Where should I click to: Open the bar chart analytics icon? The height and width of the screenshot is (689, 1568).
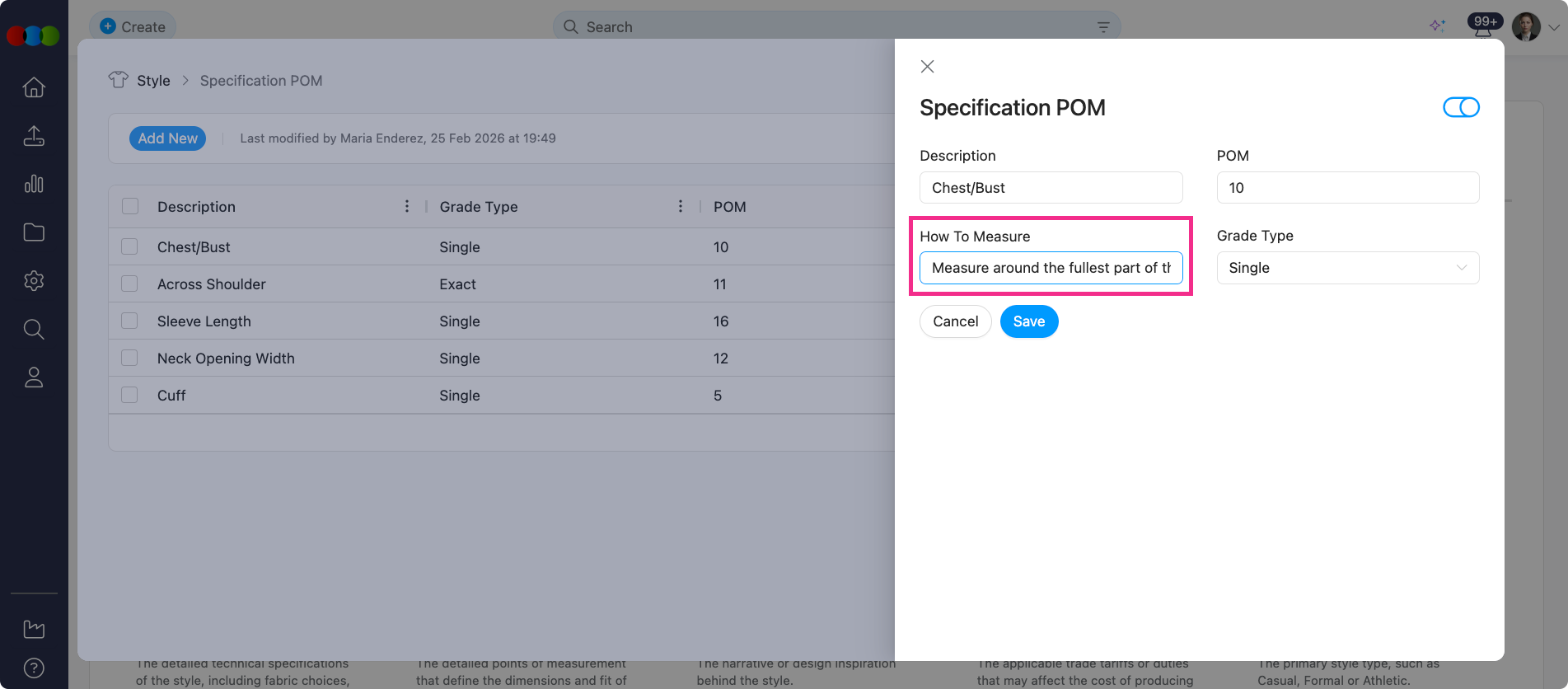coord(34,184)
